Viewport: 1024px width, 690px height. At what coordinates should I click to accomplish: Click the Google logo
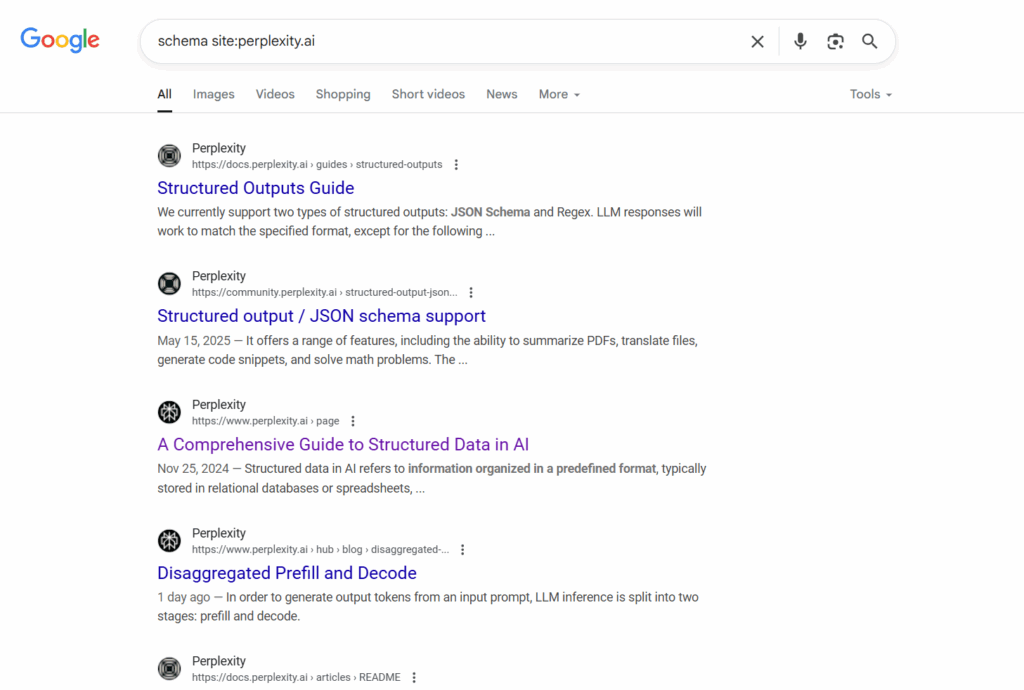(x=60, y=40)
